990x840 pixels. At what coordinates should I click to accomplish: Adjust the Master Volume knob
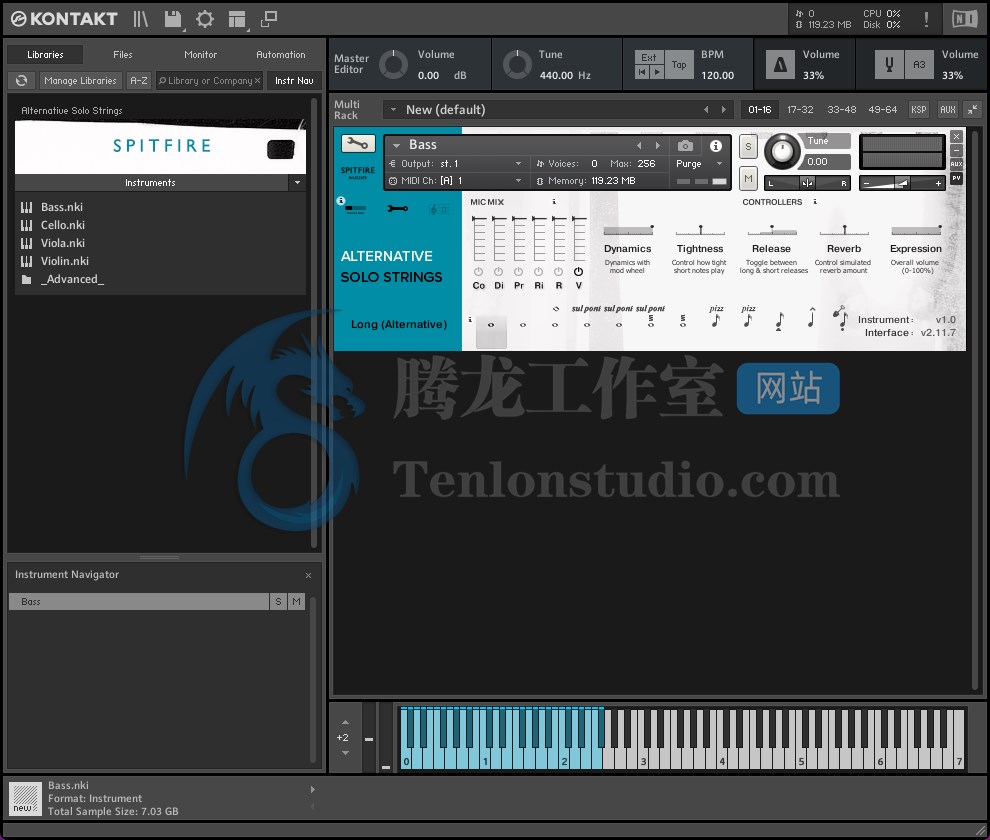pos(393,64)
